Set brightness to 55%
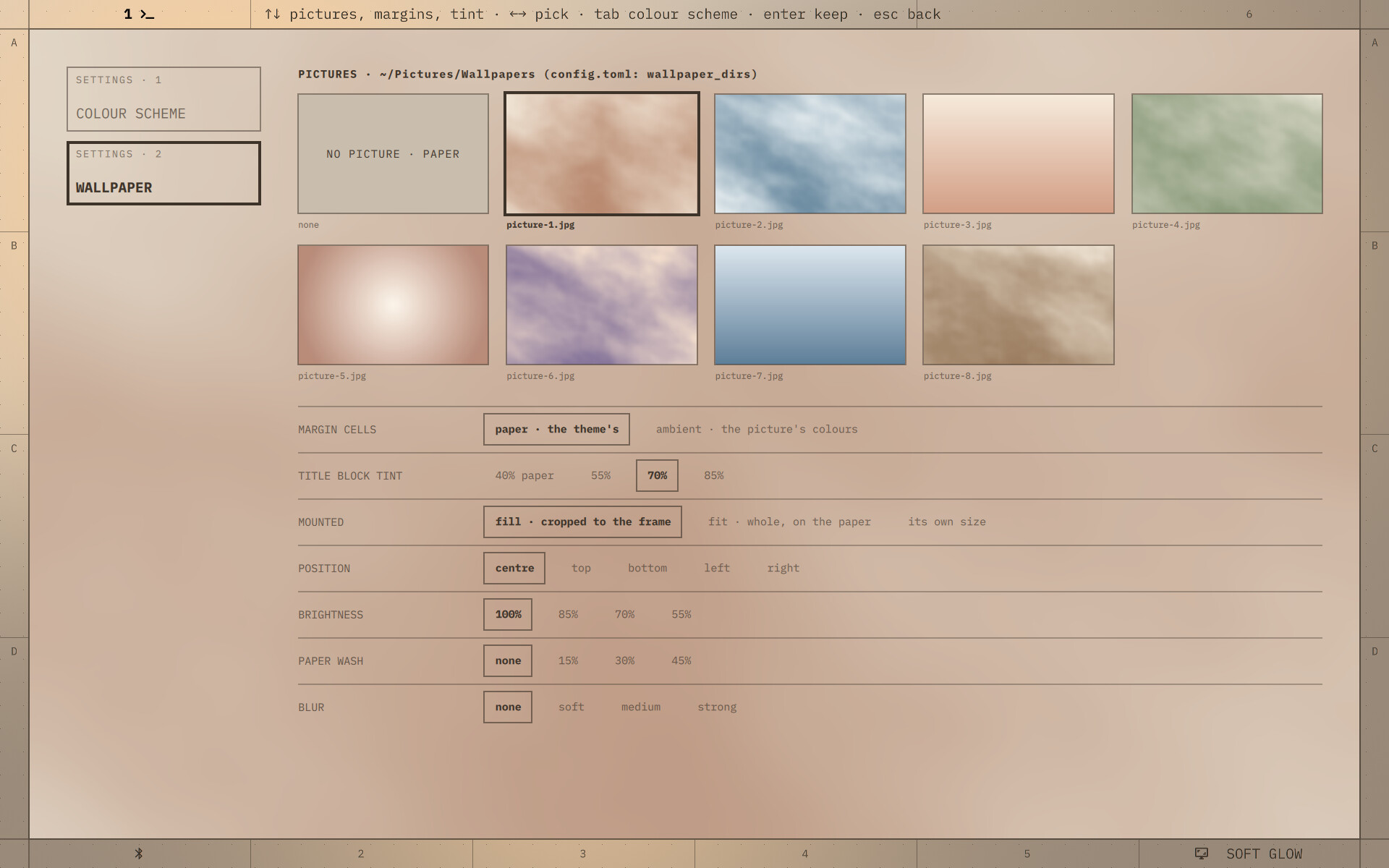This screenshot has width=1389, height=868. coord(681,614)
